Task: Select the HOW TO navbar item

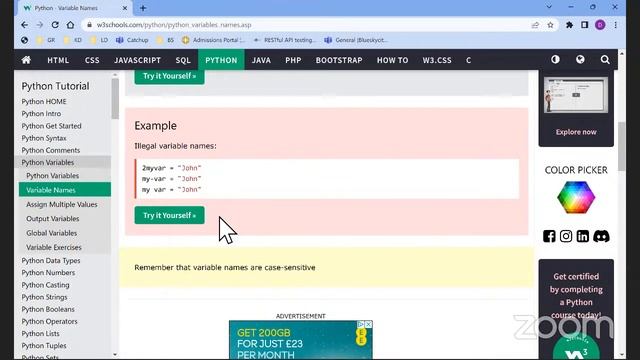Action: 392,60
